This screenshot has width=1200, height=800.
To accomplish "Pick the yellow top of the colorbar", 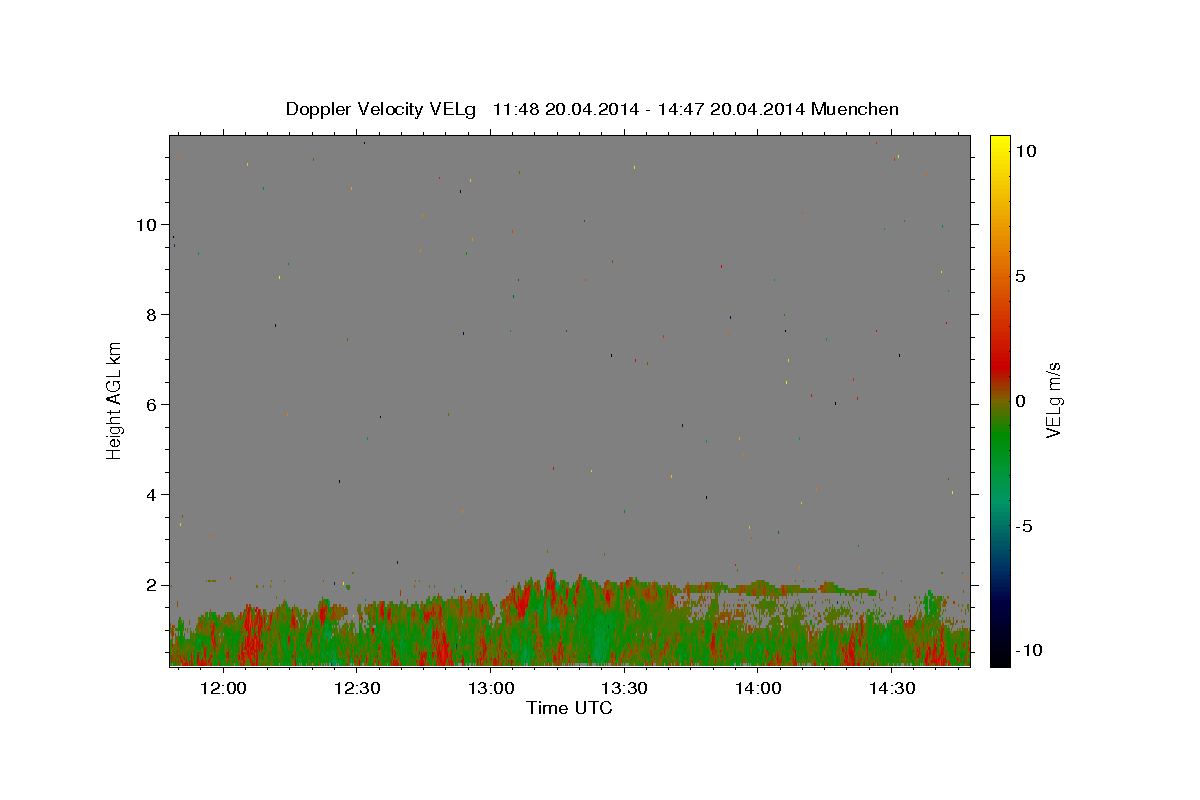I will (1000, 143).
